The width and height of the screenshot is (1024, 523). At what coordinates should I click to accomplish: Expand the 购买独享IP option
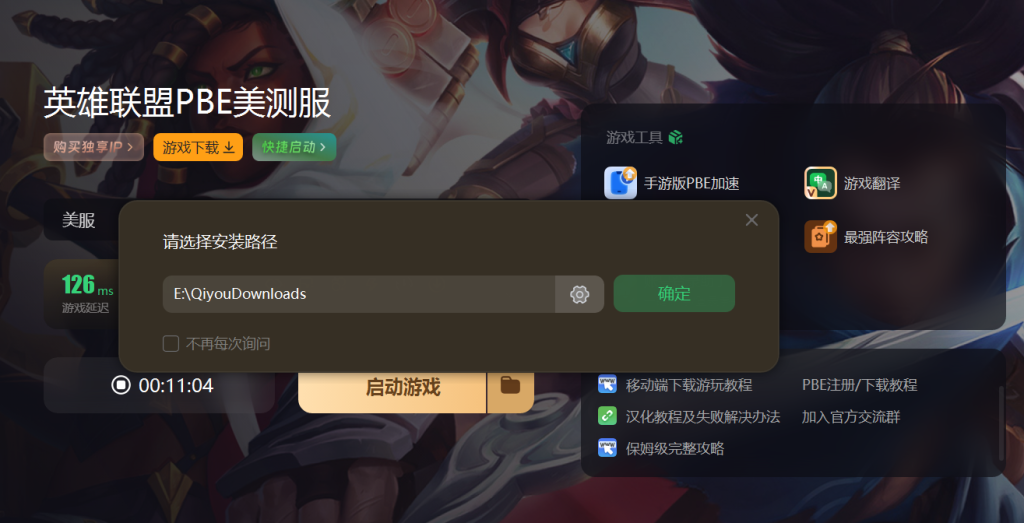pyautogui.click(x=93, y=147)
